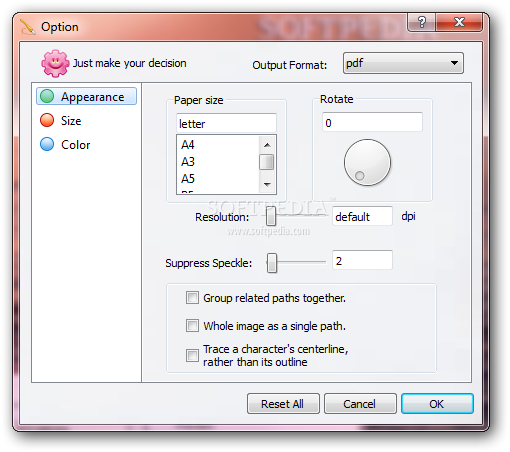Click the paper size list scrollbar thumb

click(267, 162)
